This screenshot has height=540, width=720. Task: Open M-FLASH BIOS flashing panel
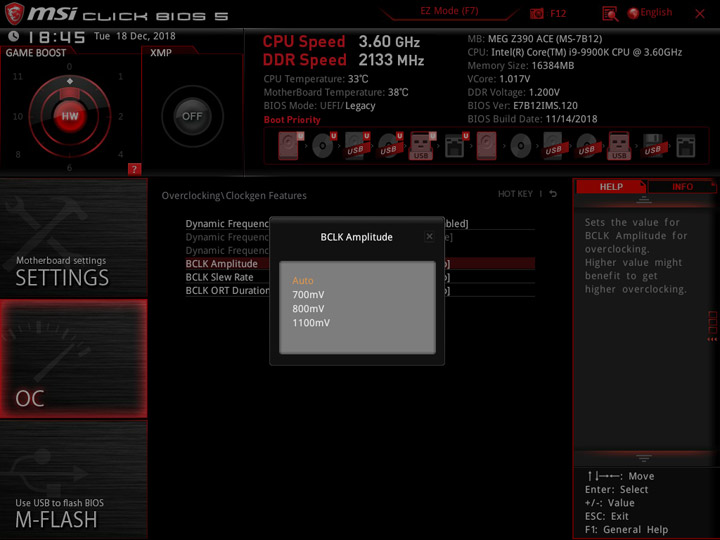[x=73, y=479]
